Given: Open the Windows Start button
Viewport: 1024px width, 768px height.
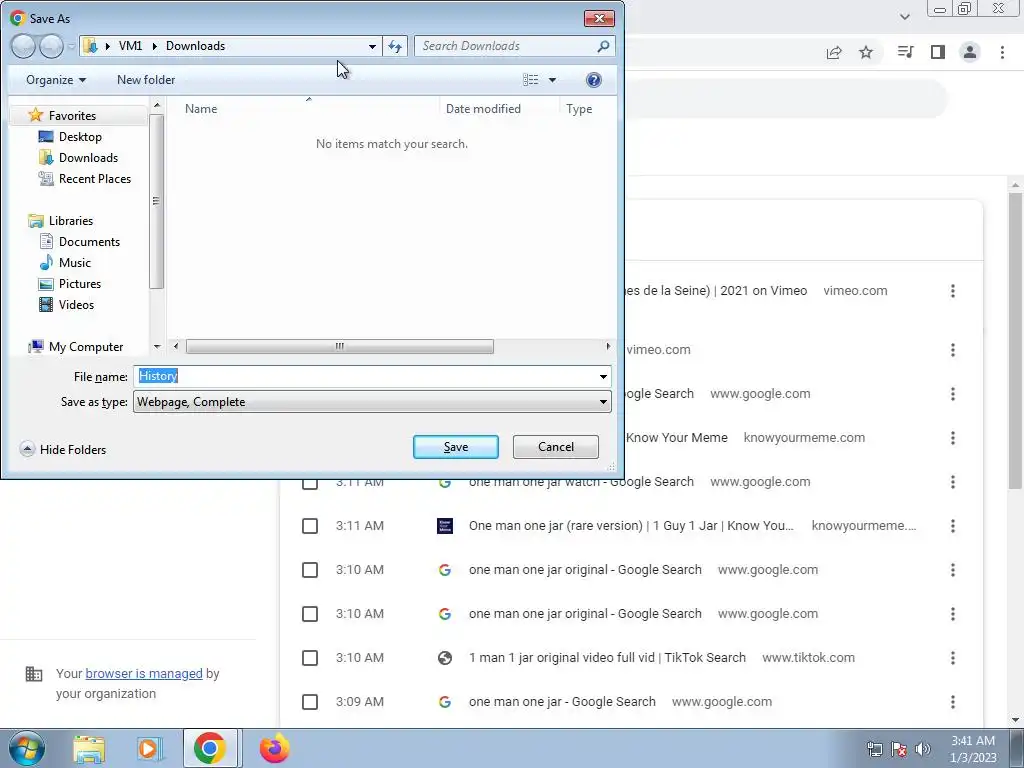Looking at the screenshot, I should [26, 748].
